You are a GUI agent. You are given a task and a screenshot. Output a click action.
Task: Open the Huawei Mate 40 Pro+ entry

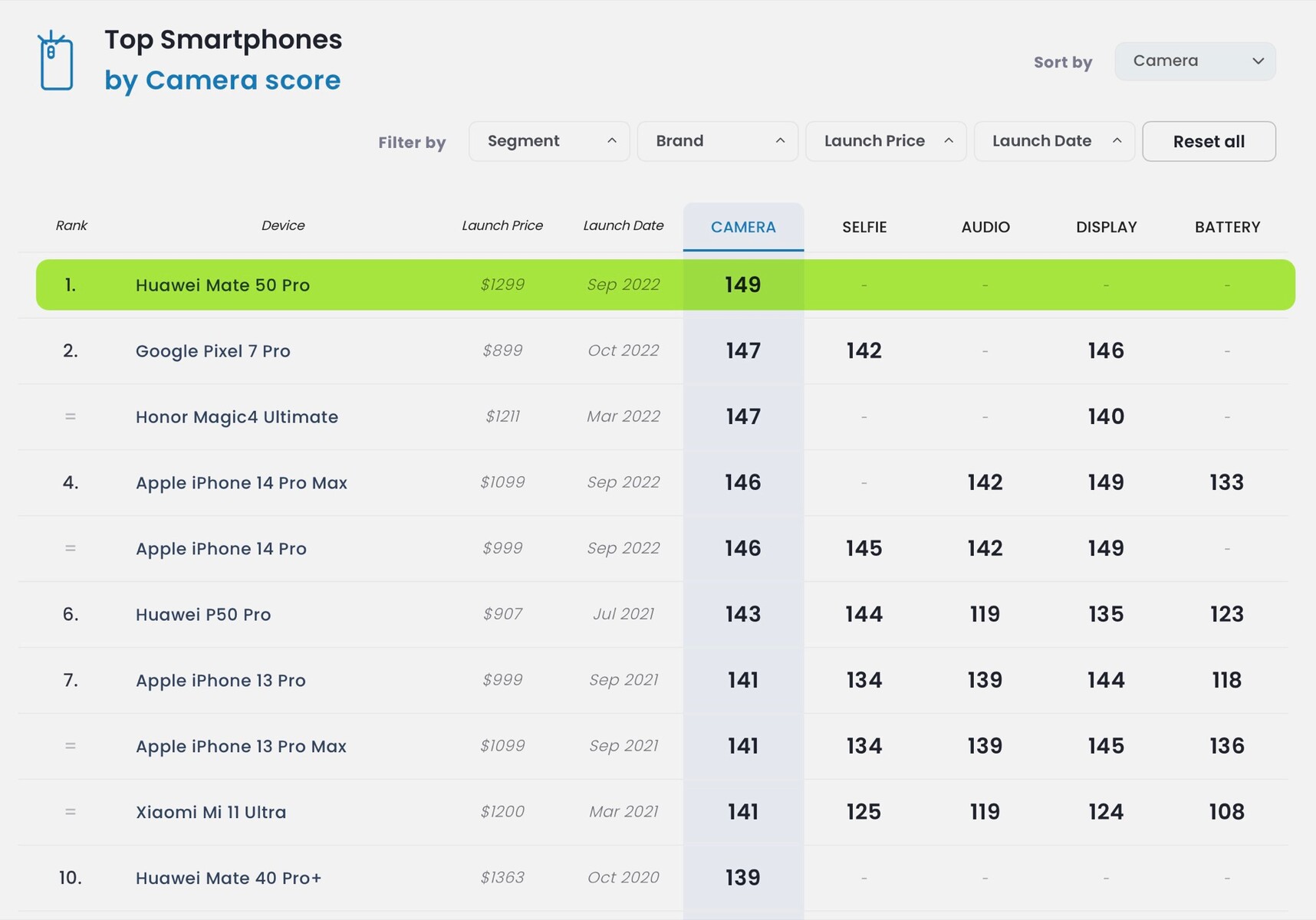coord(229,879)
